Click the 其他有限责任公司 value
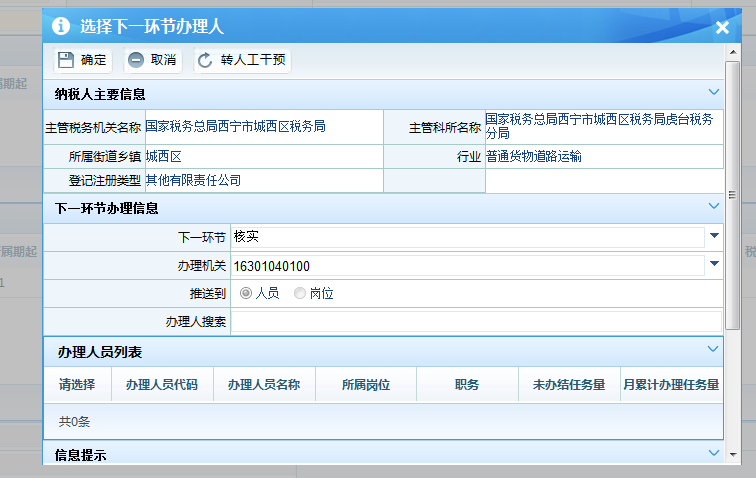Screen dimensions: 756x478 click(x=193, y=180)
